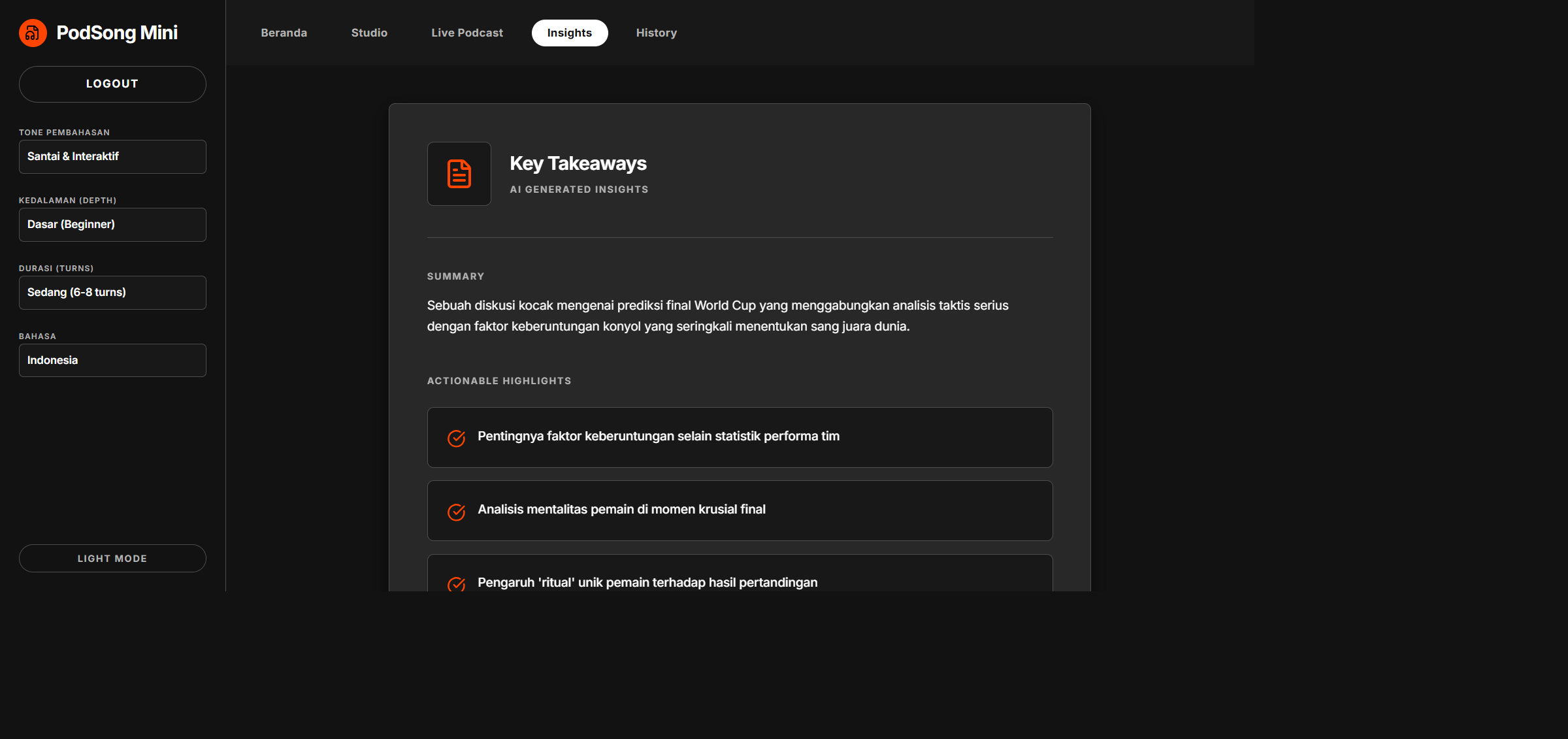
Task: Go to the Live Podcast tab
Action: 467,33
